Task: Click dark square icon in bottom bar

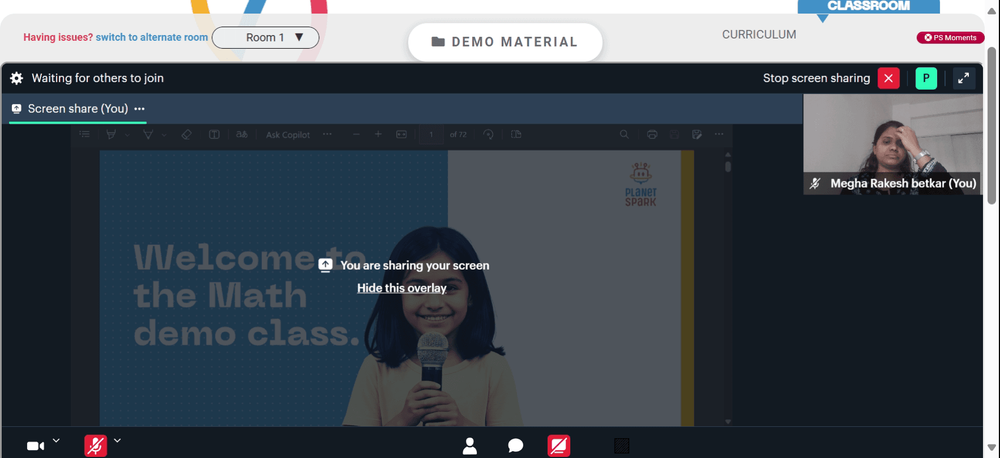Action: point(622,446)
